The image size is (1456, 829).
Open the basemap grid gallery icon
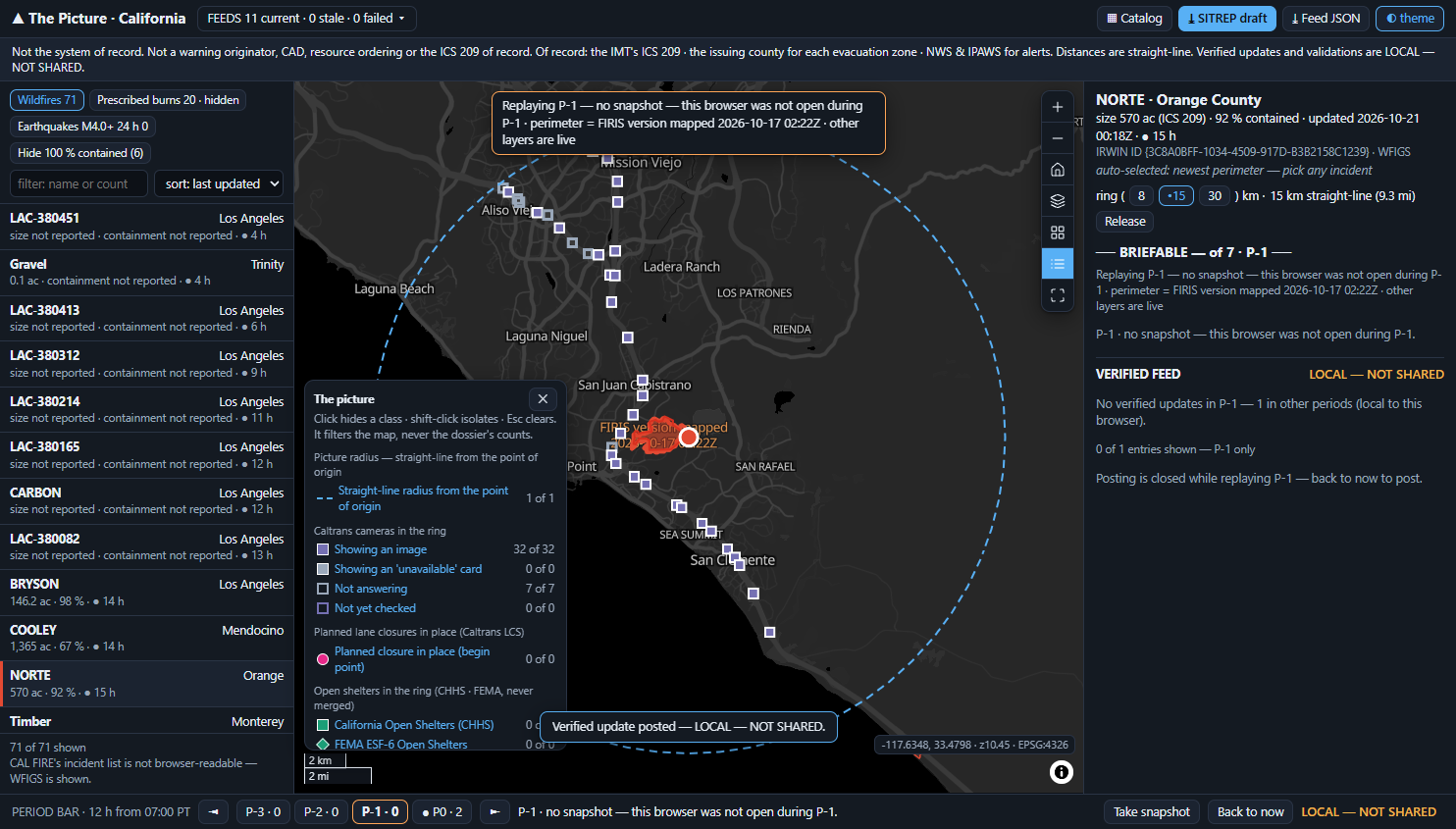1057,233
